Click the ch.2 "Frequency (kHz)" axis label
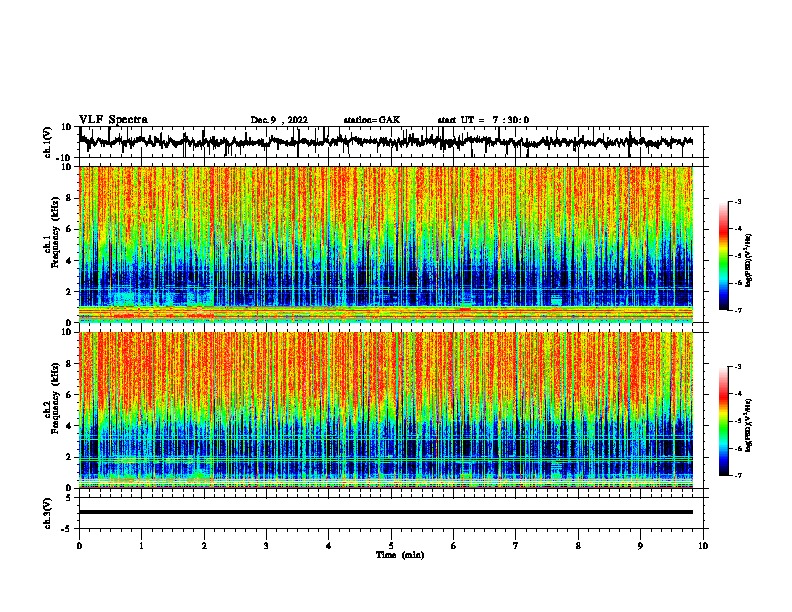This screenshot has width=792, height=612. (55, 398)
